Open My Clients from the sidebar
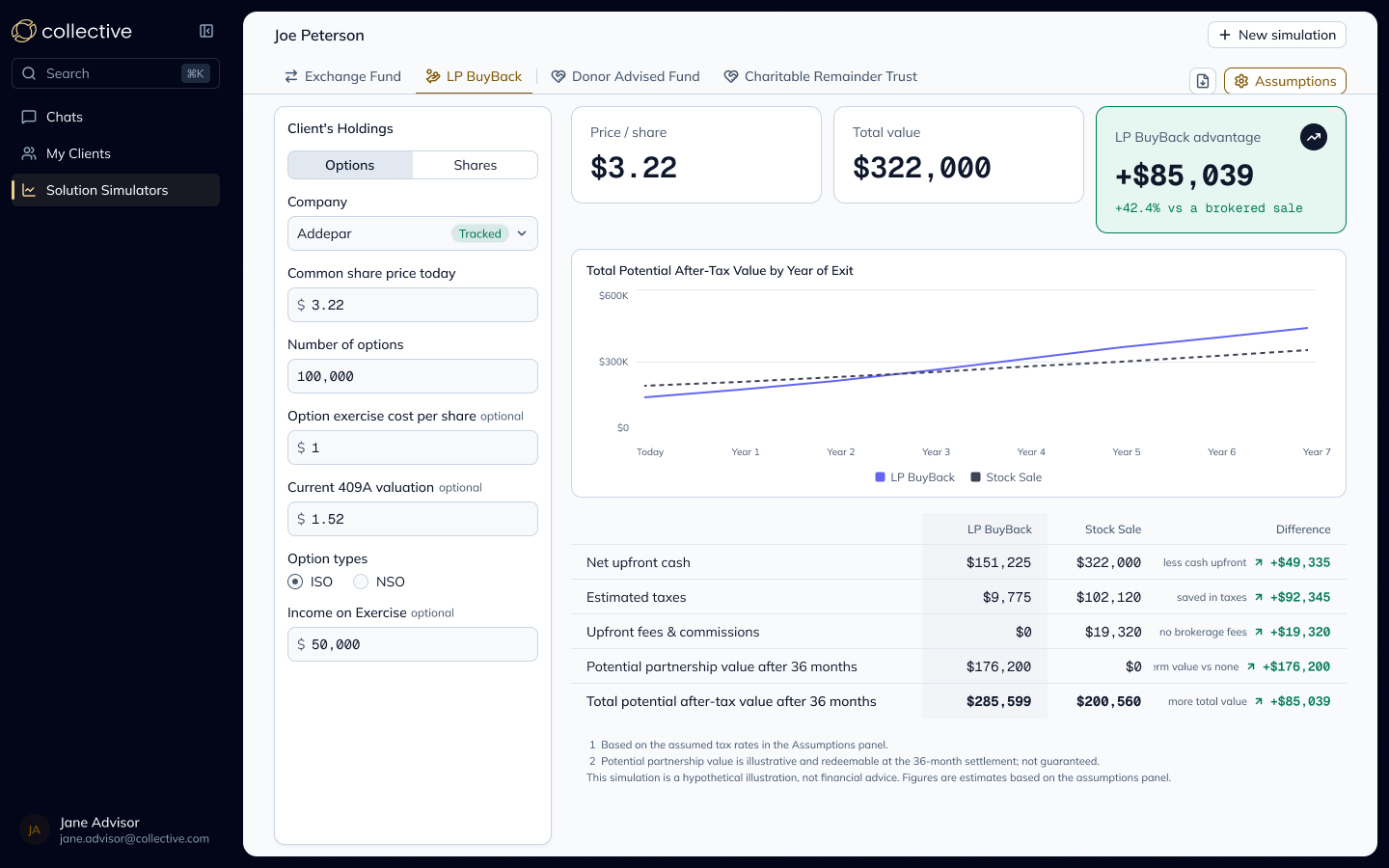 click(116, 153)
